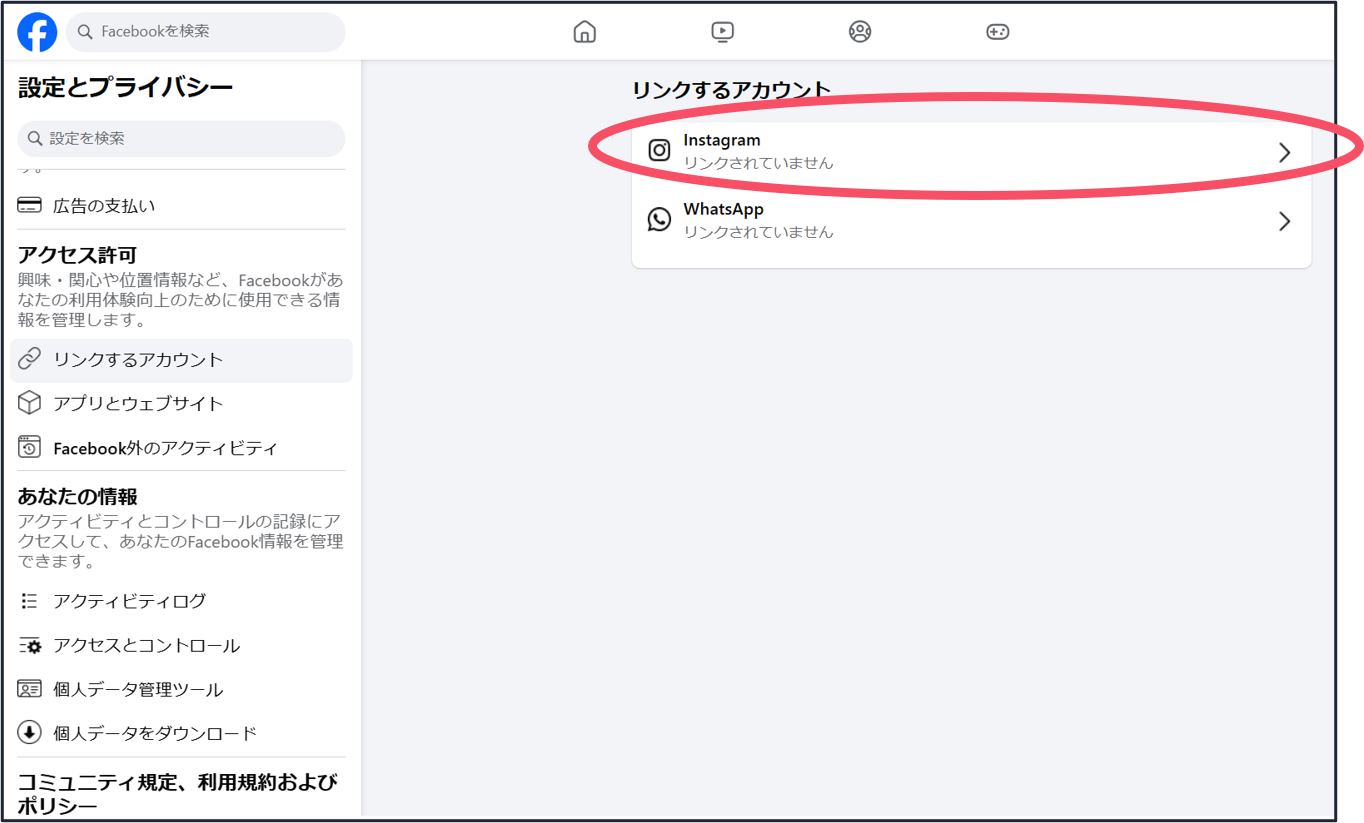Select リンクするアカウント in the sidebar
The width and height of the screenshot is (1364, 823).
coord(138,360)
